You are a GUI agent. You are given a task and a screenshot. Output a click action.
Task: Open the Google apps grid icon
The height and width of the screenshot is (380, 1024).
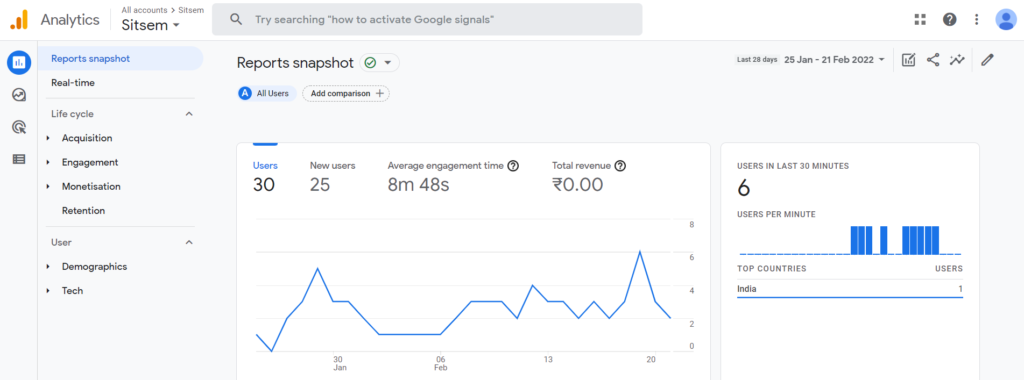coord(920,20)
